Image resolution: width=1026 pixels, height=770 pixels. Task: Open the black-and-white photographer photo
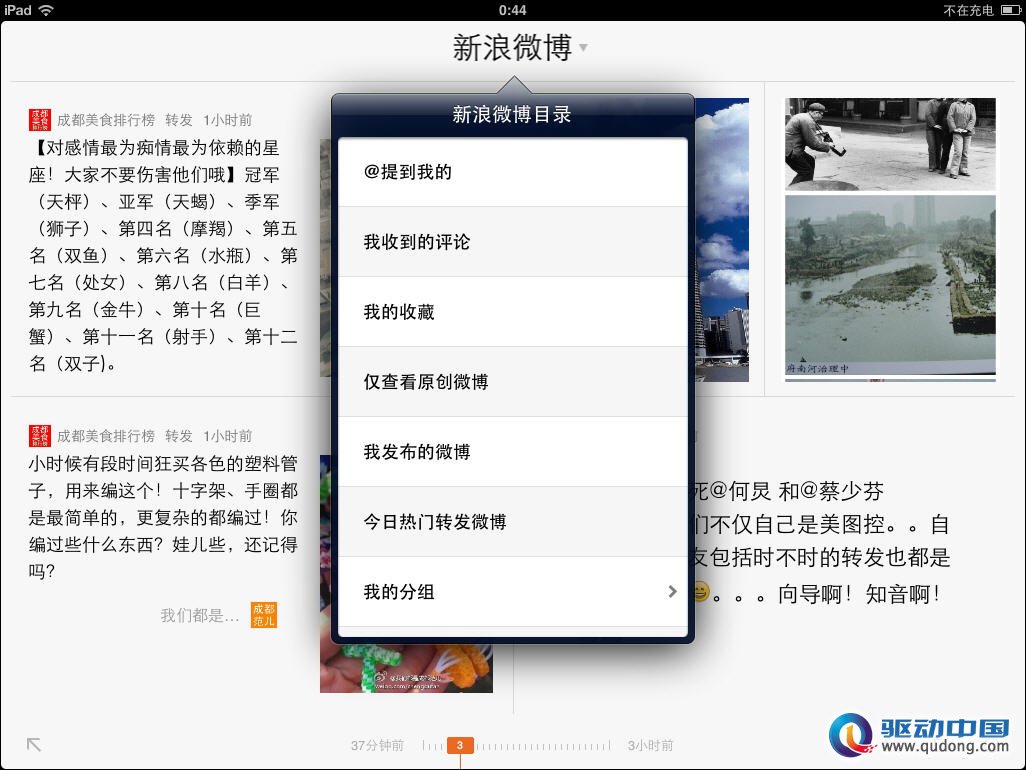(890, 144)
